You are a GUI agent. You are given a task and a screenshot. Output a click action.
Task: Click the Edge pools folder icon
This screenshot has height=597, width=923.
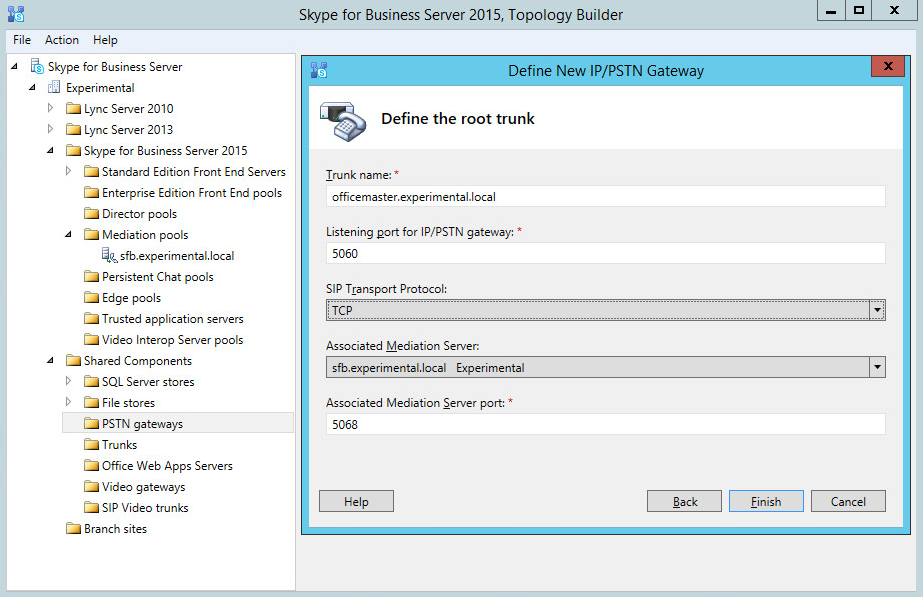91,298
